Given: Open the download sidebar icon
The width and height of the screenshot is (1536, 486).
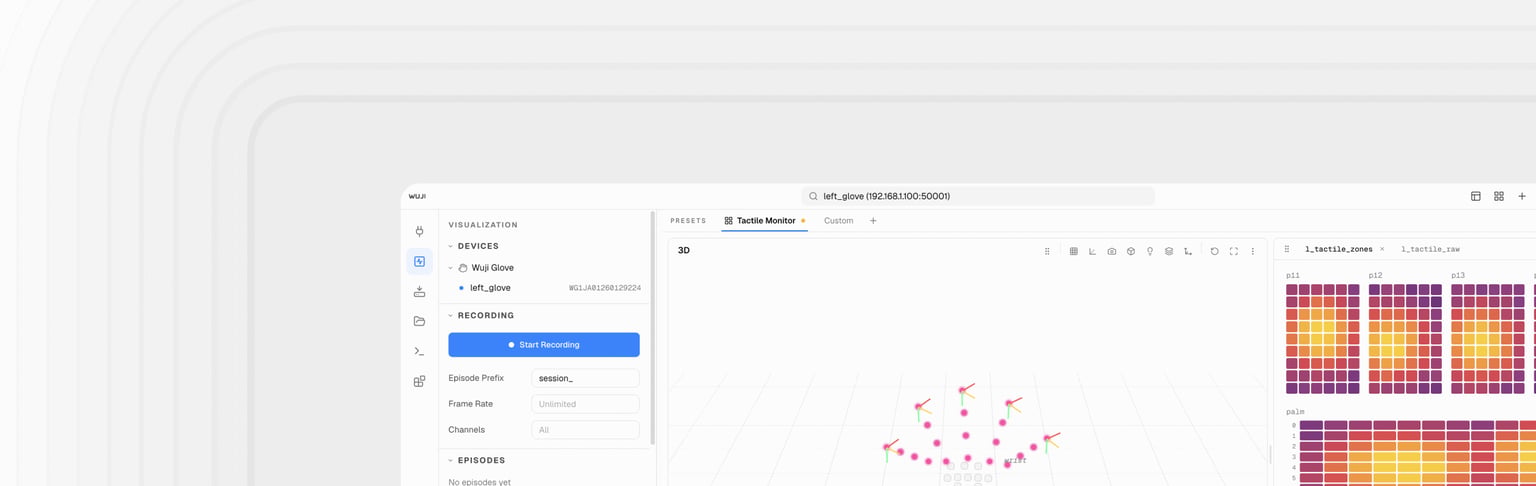Looking at the screenshot, I should pyautogui.click(x=419, y=291).
